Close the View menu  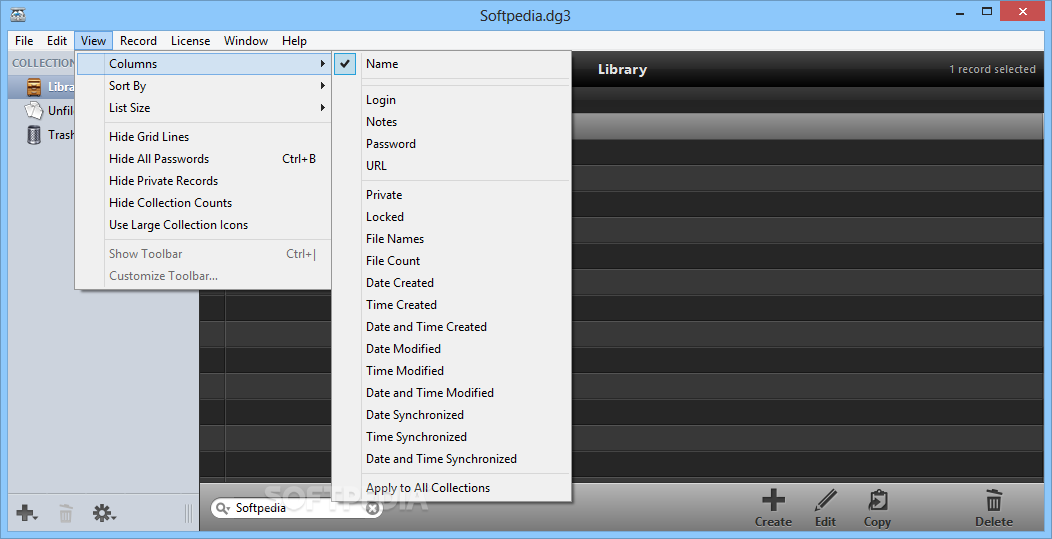coord(93,41)
